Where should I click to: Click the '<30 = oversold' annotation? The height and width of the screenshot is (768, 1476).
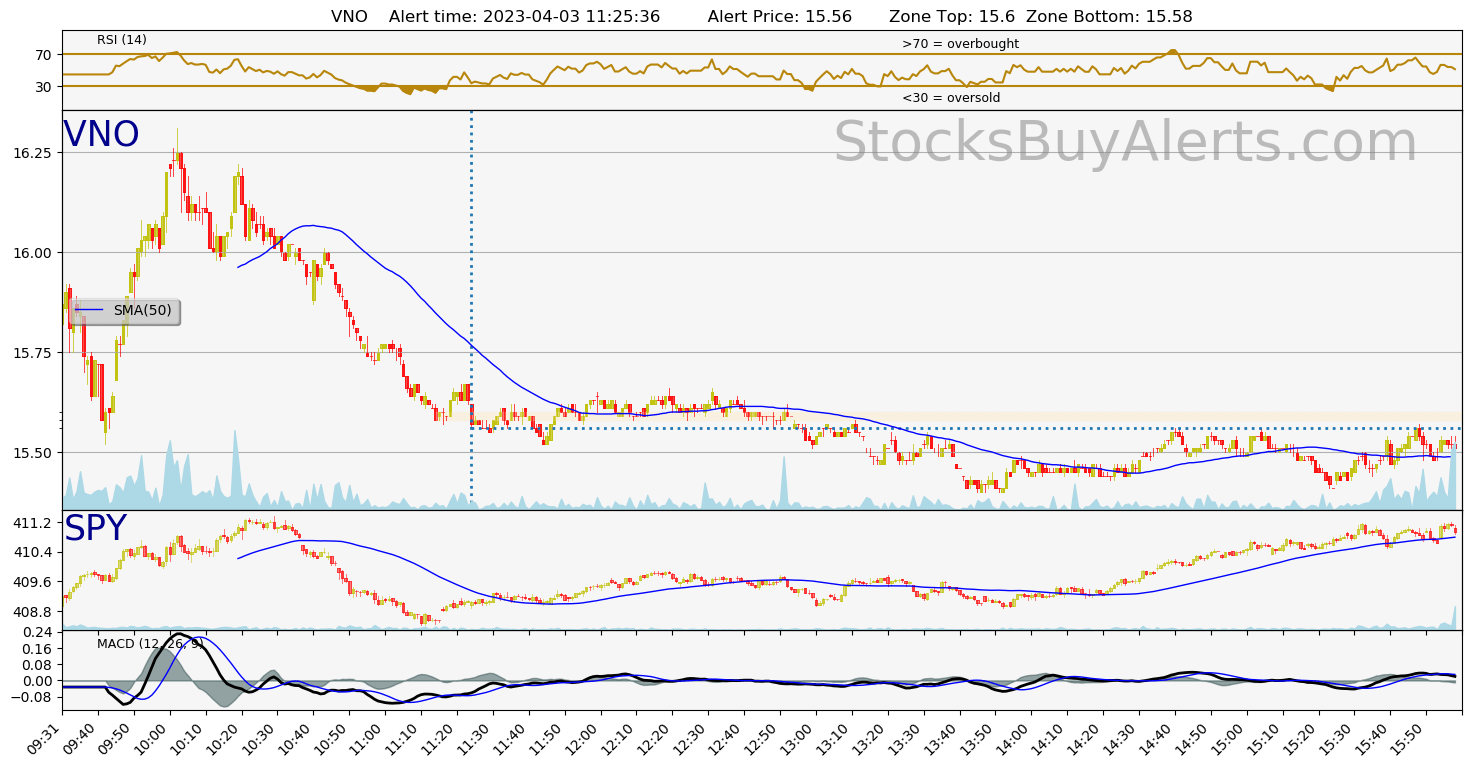coord(951,98)
